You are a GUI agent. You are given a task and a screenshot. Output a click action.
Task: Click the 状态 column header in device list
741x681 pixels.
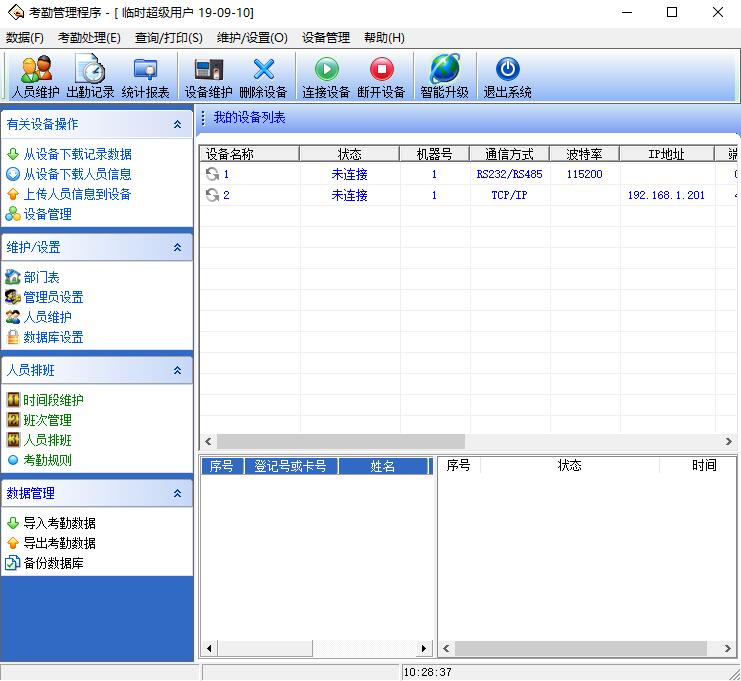(x=349, y=154)
